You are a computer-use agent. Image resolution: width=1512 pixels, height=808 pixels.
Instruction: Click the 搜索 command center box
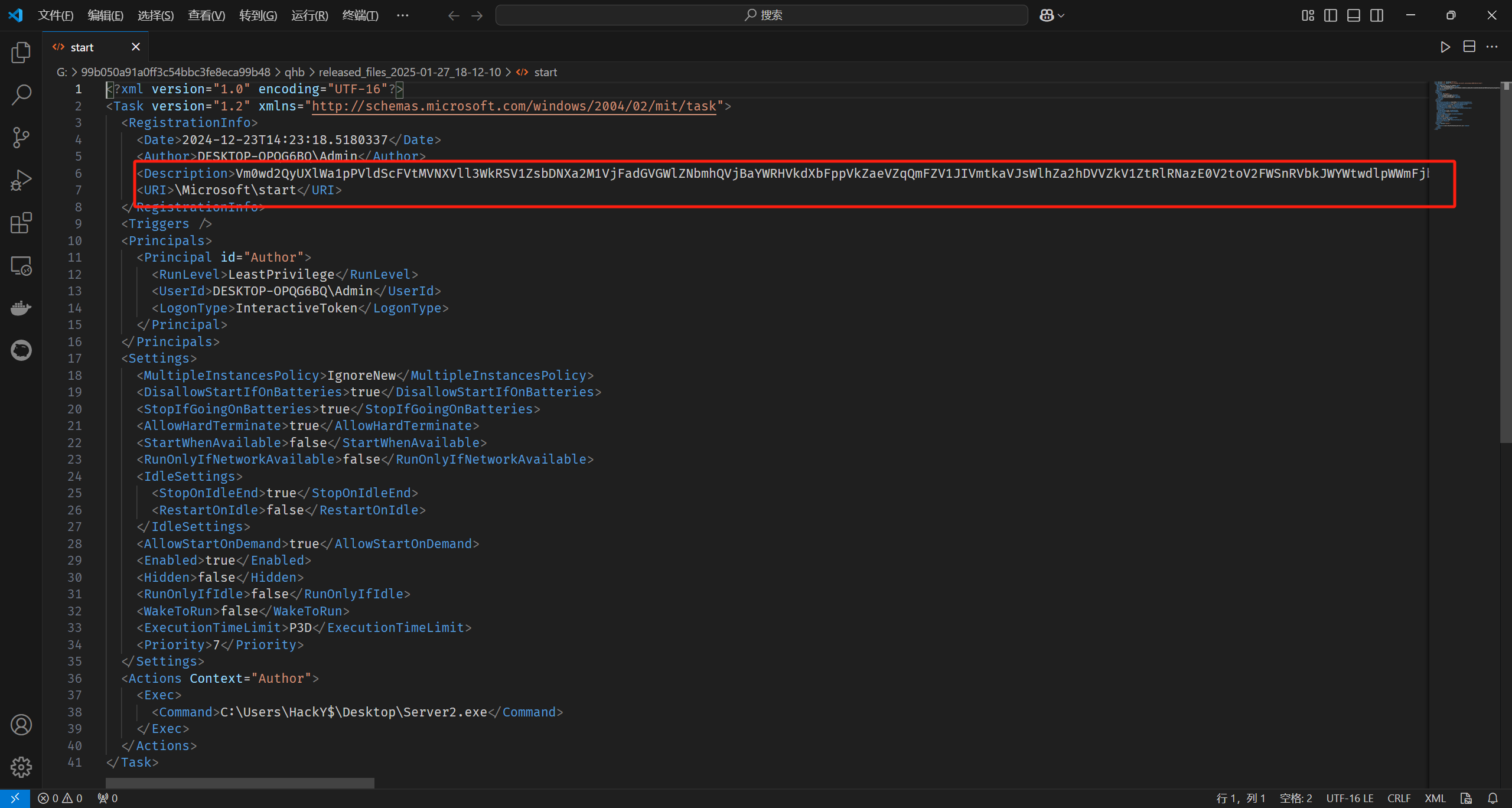[x=762, y=15]
